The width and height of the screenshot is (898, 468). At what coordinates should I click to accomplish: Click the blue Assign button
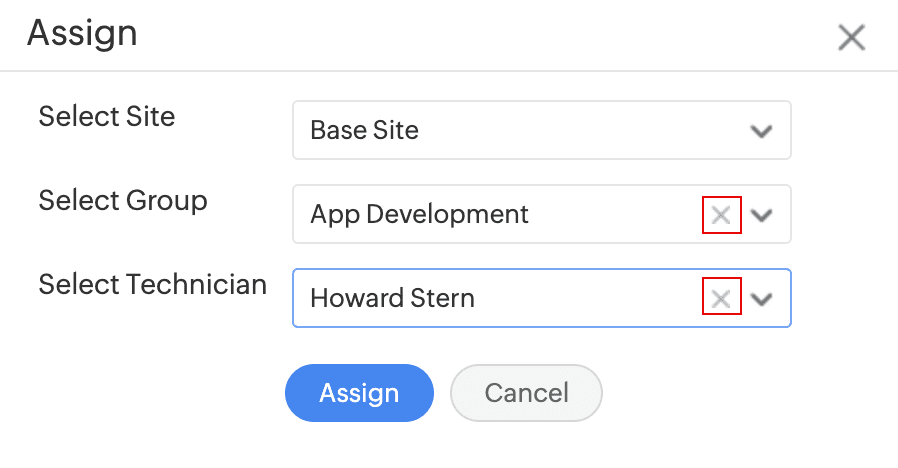(359, 393)
